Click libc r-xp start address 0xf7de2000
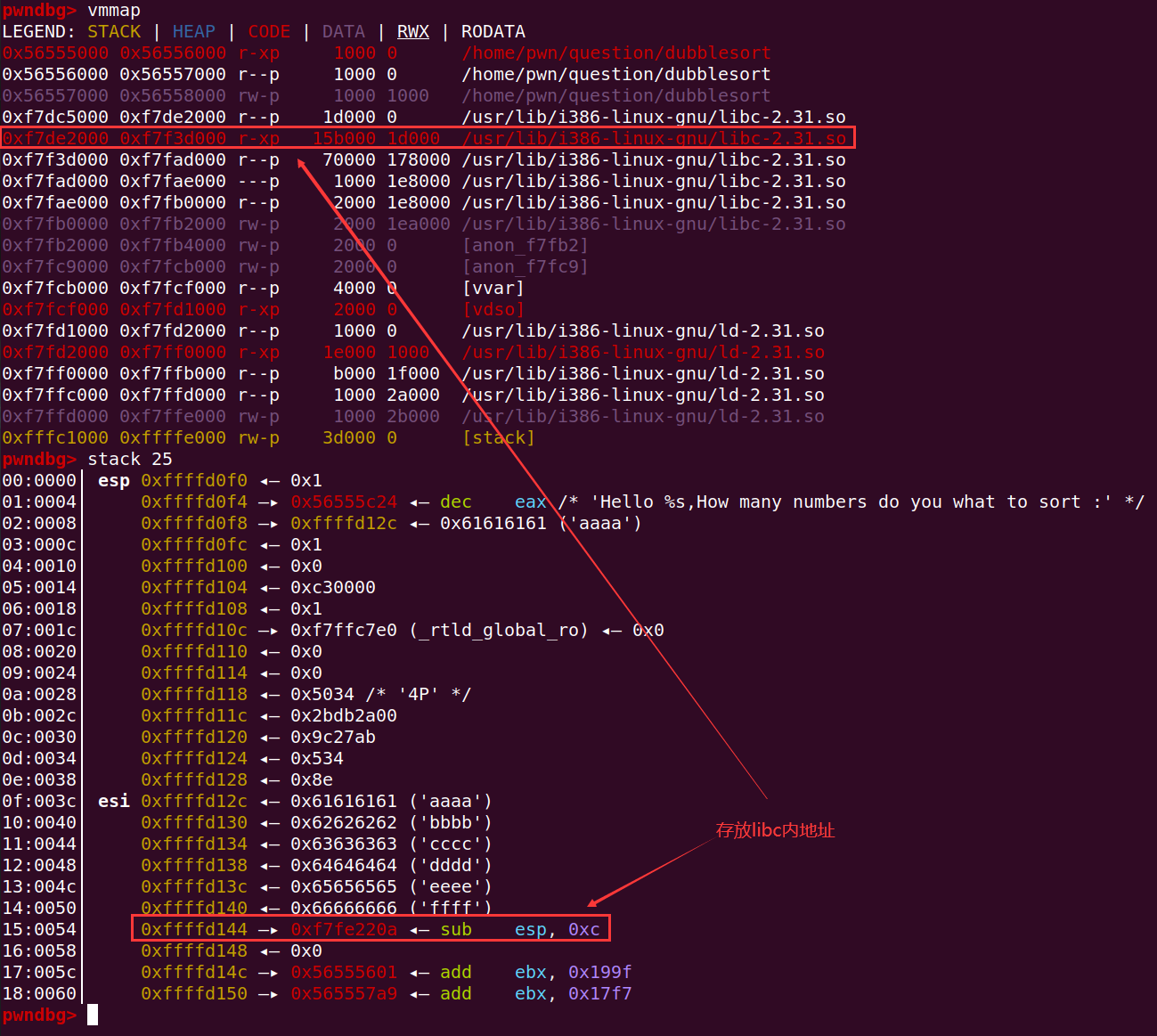The image size is (1157, 1036). coord(55,139)
